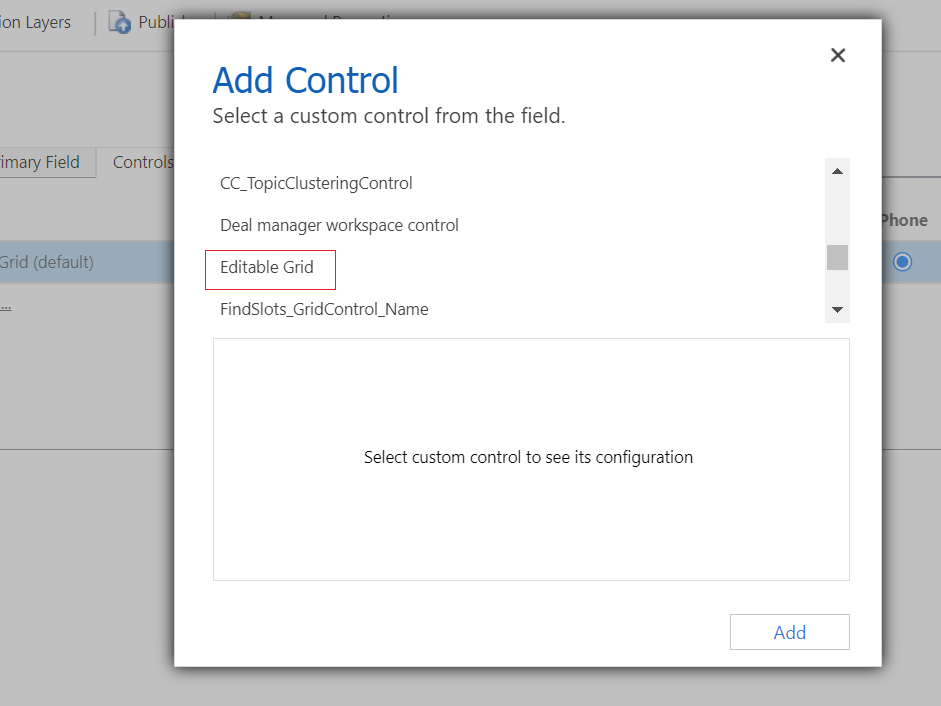Pick FindSlots_GridControl_Name from the list
Image resolution: width=941 pixels, height=706 pixels.
point(324,309)
